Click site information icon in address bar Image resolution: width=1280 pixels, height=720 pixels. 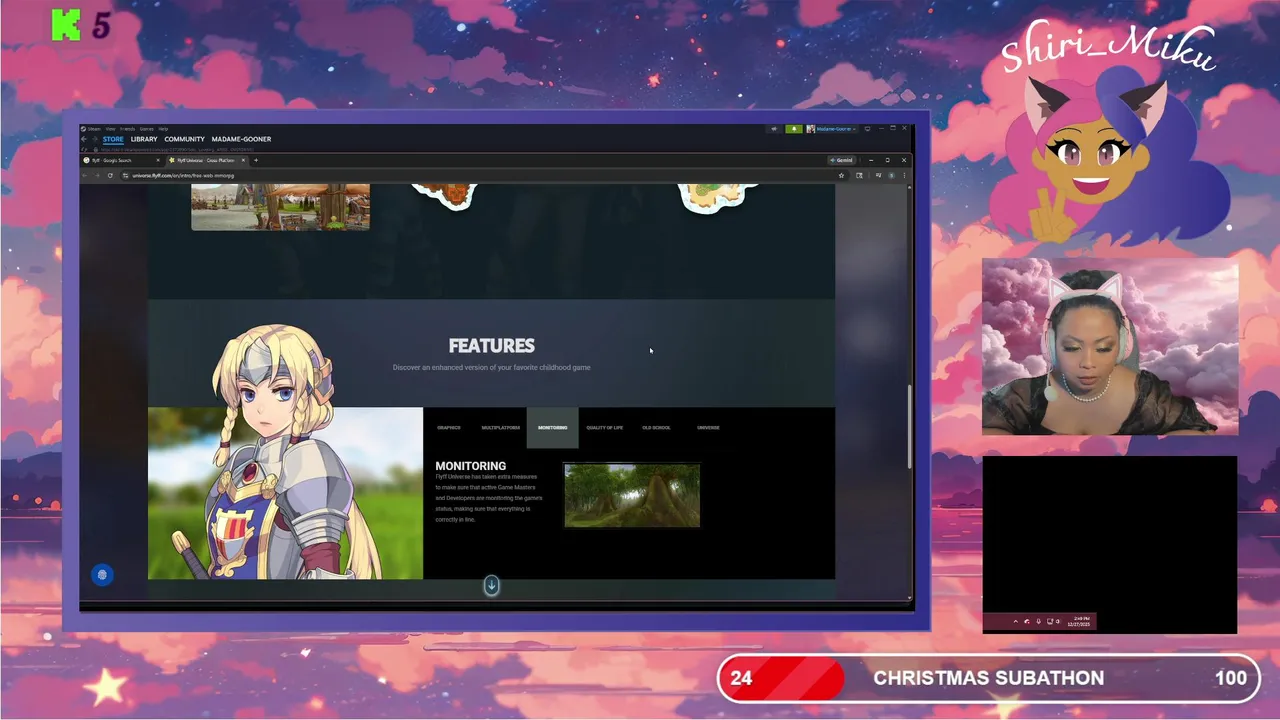pos(126,175)
